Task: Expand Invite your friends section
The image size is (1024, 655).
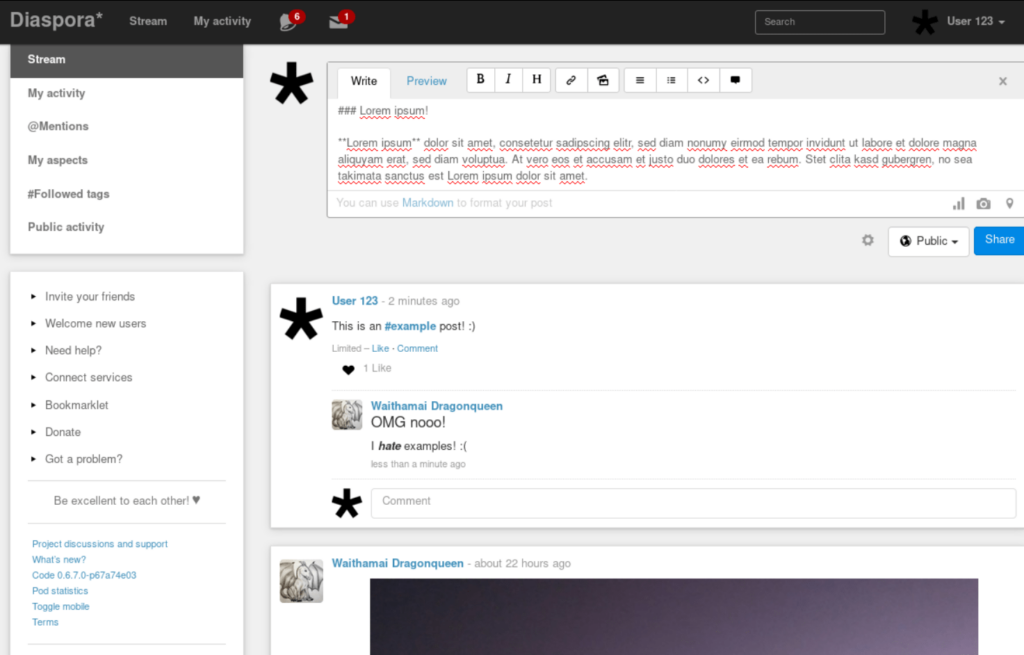Action: point(90,296)
